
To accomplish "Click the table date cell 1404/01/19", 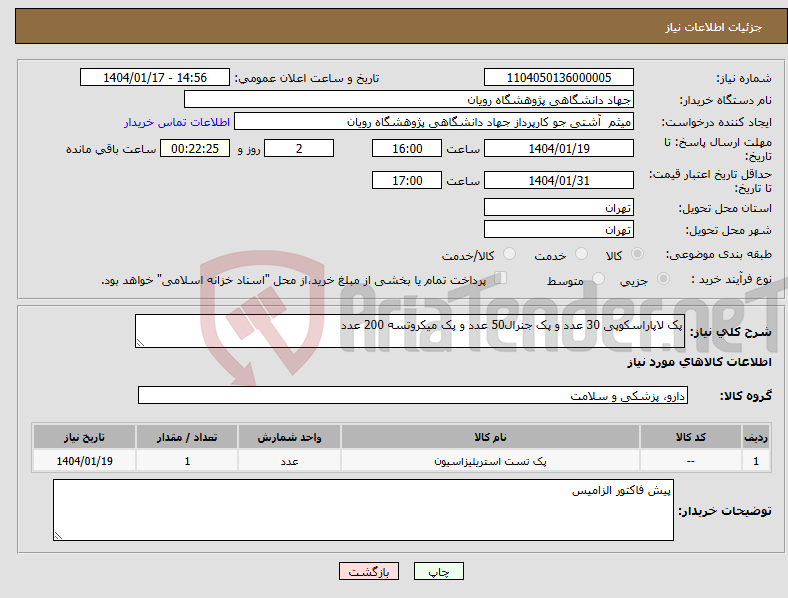I will (x=84, y=461).
